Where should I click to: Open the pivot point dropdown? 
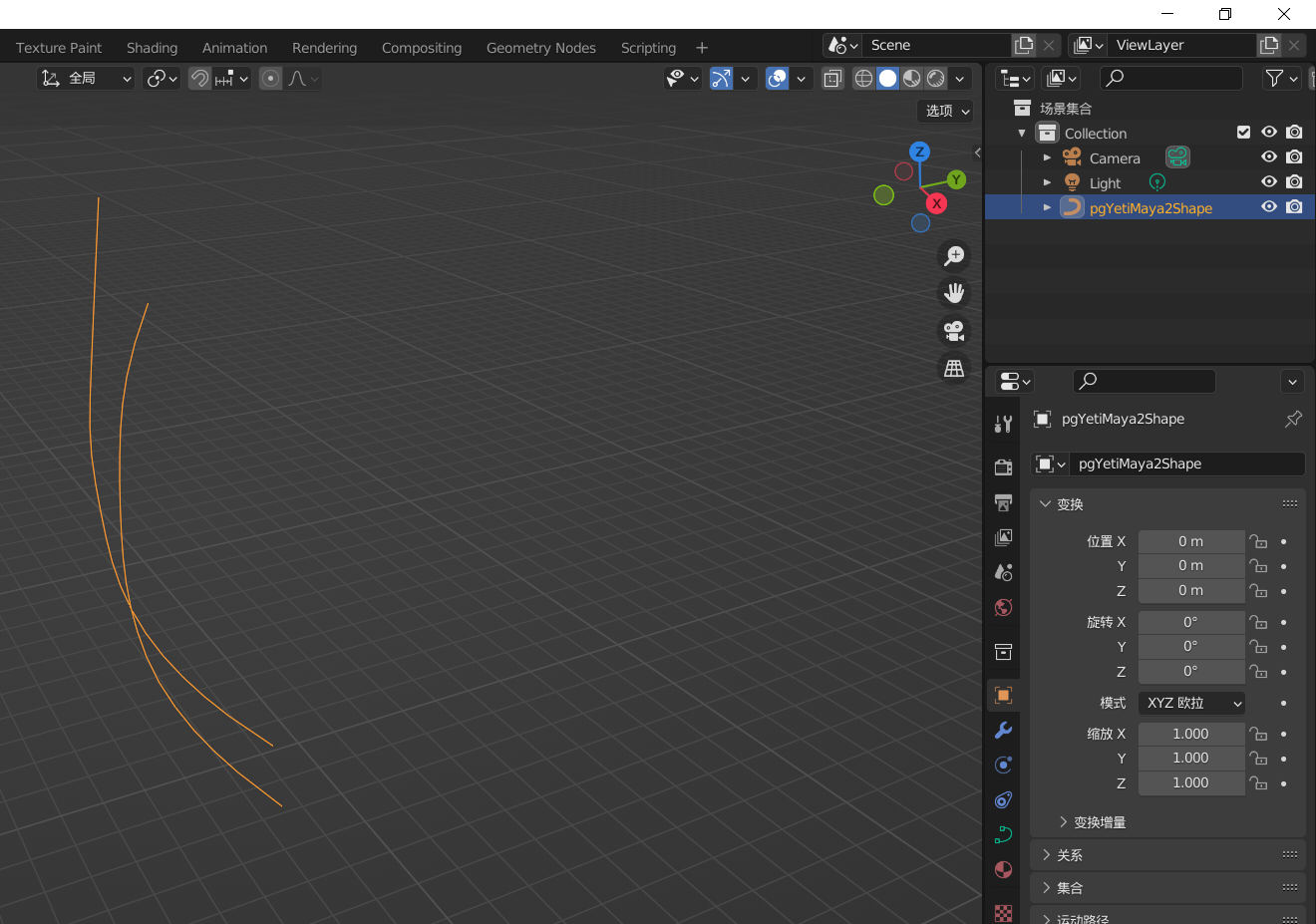click(x=162, y=79)
